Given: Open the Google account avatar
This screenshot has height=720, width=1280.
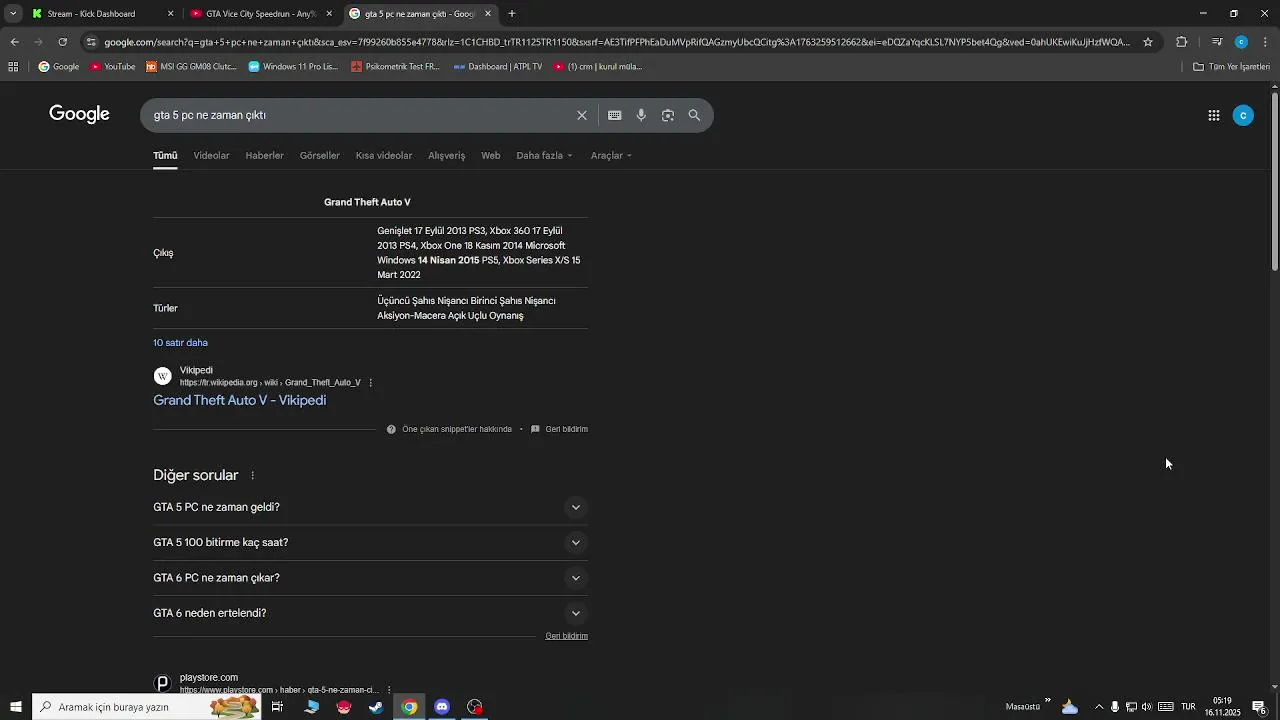Looking at the screenshot, I should 1243,116.
